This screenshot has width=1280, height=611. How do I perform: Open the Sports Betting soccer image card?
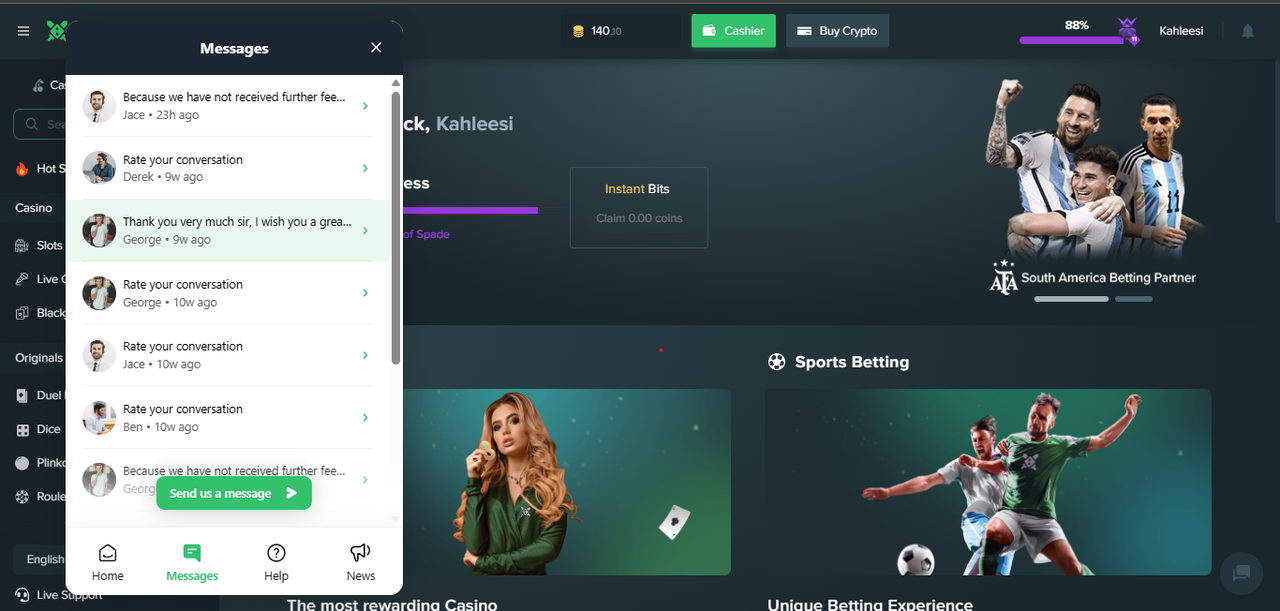(x=988, y=482)
